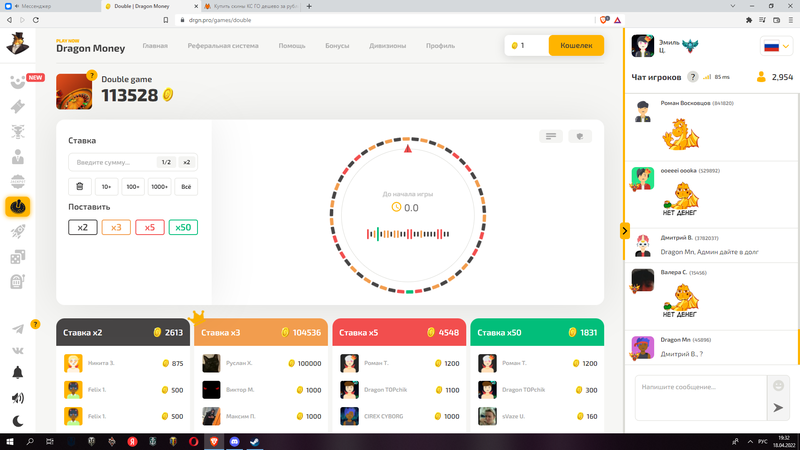The image size is (800, 450).
Task: Open the Double game help question mark
Action: (x=91, y=76)
